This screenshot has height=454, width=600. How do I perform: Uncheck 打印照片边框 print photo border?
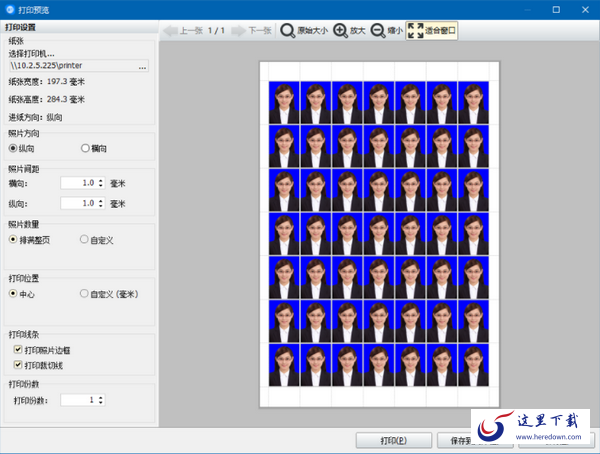18,351
